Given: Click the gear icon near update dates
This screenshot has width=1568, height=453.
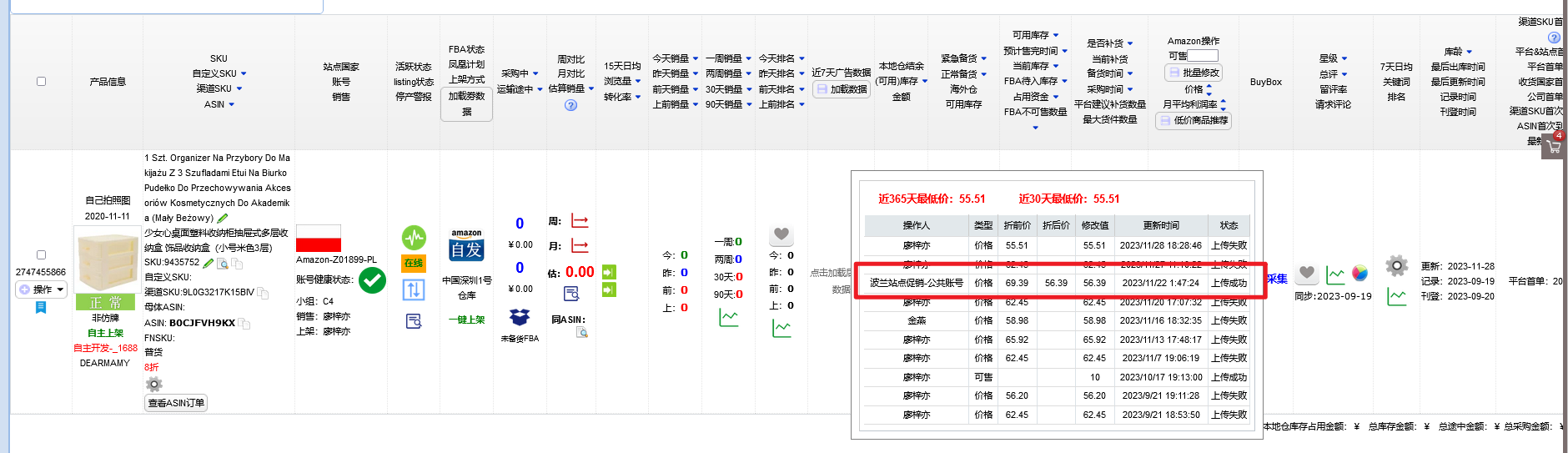Looking at the screenshot, I should pos(1397,266).
